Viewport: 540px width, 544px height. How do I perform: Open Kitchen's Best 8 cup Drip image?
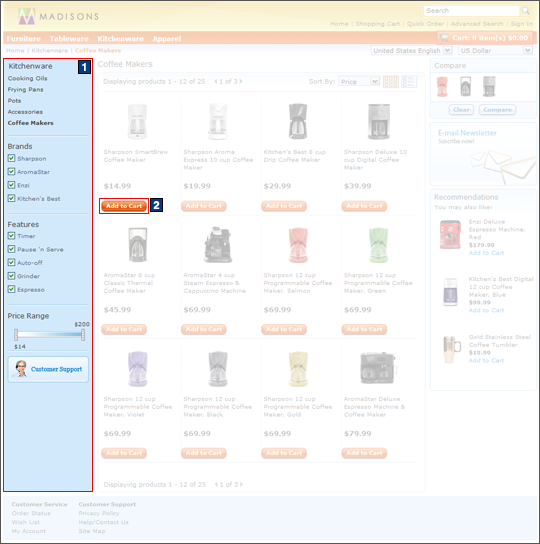[298, 121]
